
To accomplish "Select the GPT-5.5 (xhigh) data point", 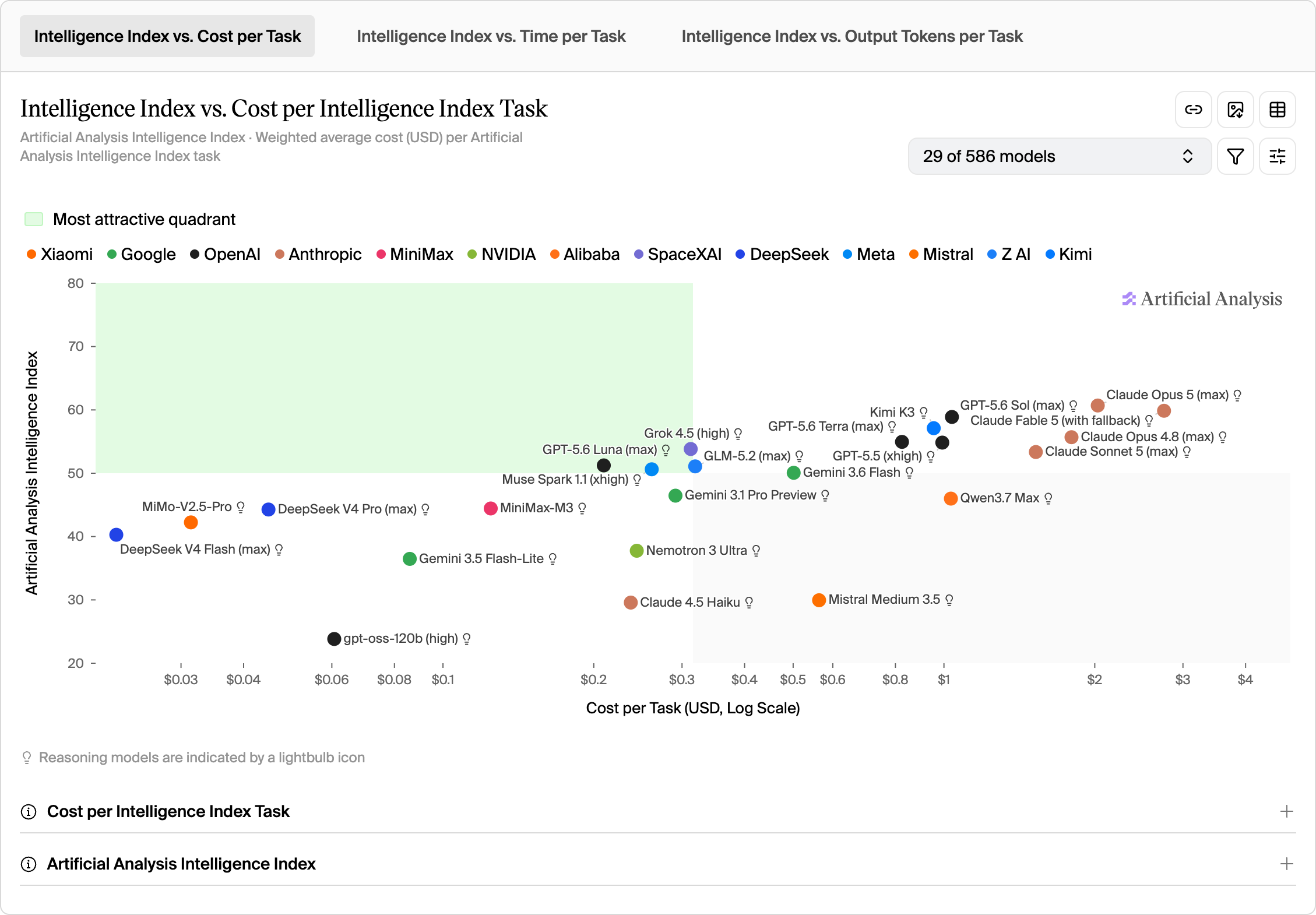I will pyautogui.click(x=942, y=442).
